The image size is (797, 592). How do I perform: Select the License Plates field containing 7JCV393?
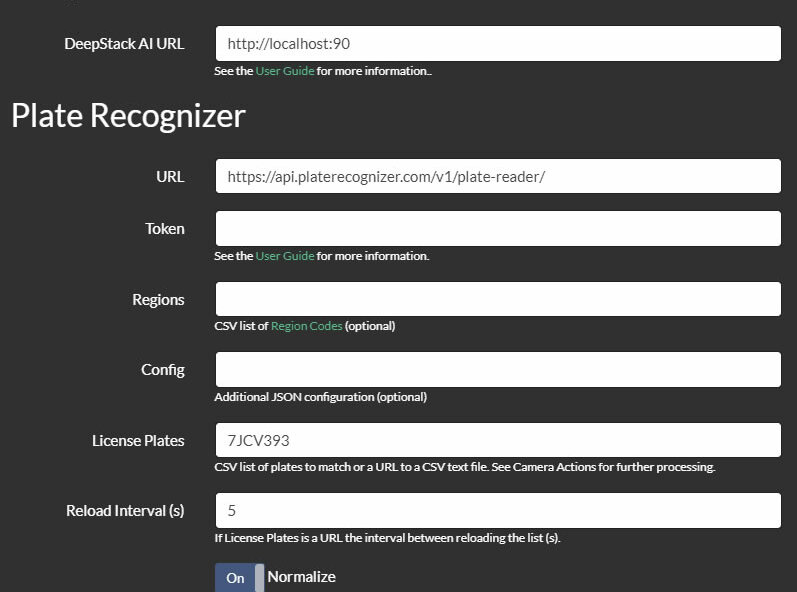click(498, 440)
